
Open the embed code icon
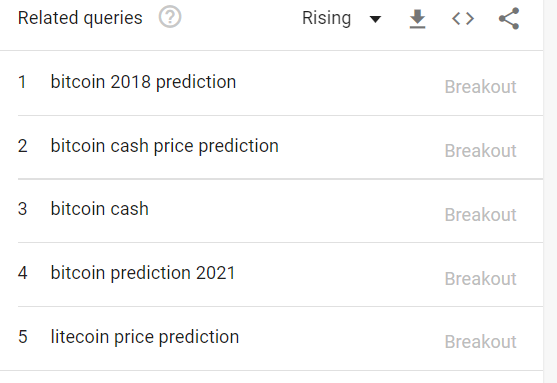(x=463, y=18)
